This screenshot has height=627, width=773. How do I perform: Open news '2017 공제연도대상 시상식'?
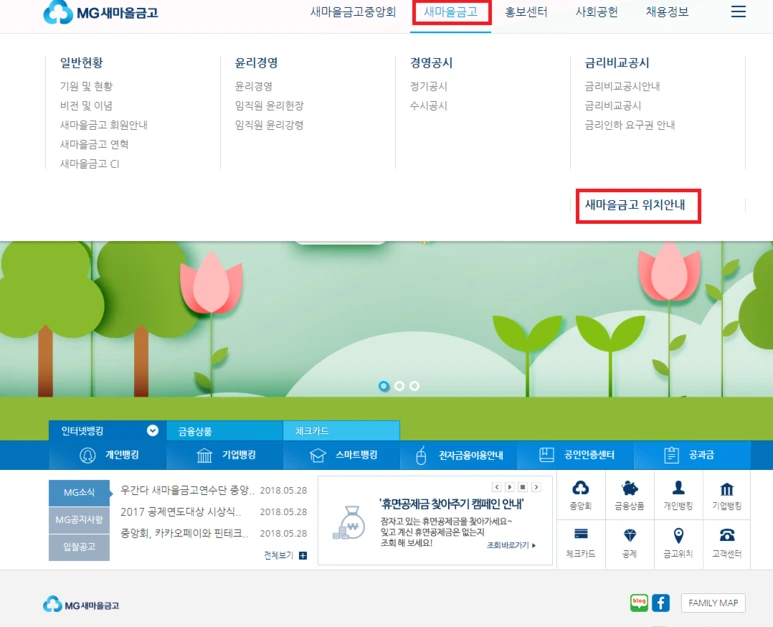click(x=180, y=512)
